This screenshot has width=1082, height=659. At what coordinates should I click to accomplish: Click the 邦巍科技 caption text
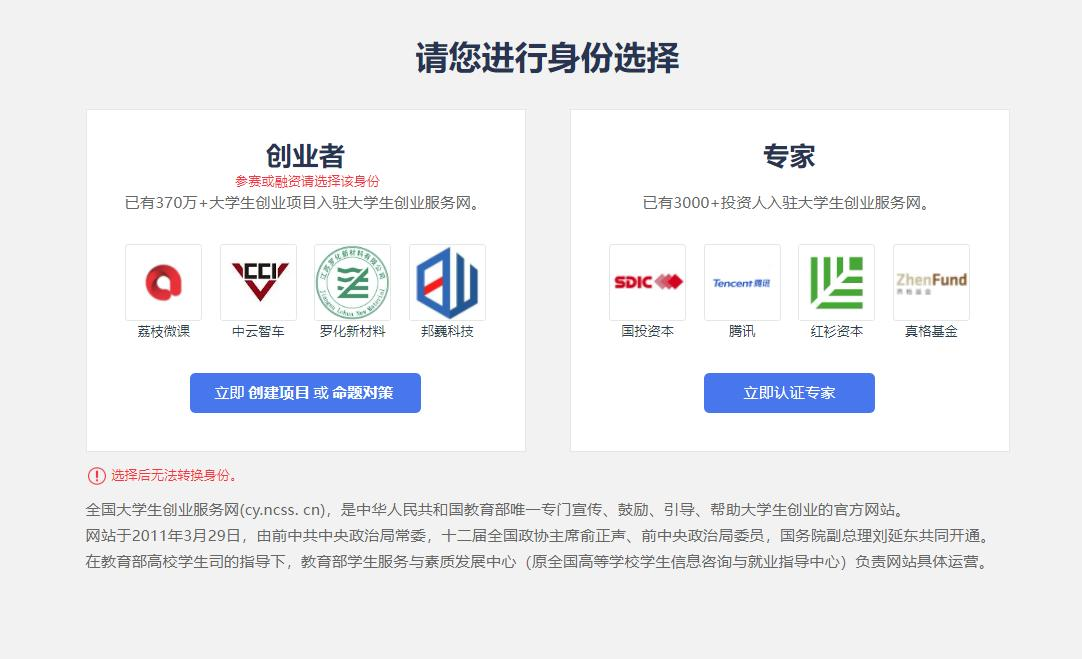[447, 332]
